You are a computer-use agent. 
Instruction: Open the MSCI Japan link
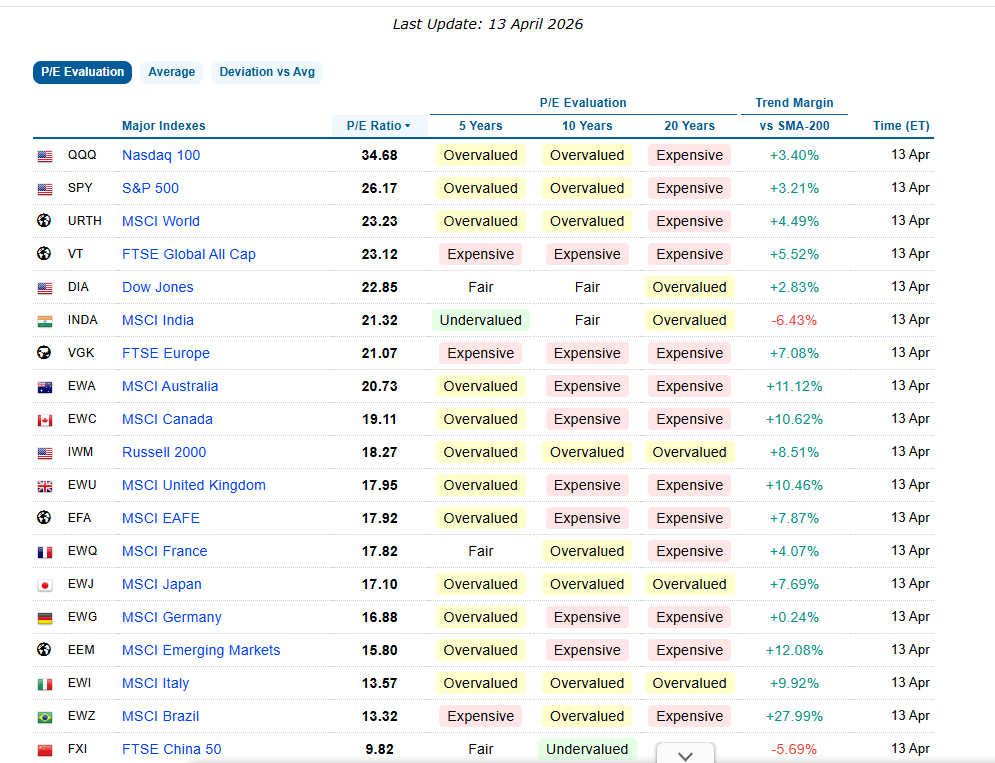pyautogui.click(x=162, y=584)
